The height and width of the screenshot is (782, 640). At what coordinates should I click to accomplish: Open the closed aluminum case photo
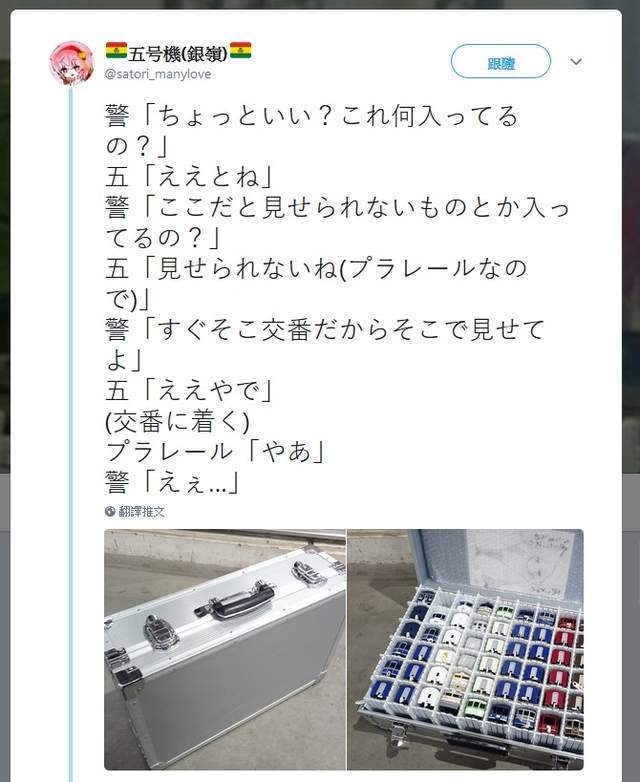click(x=224, y=649)
